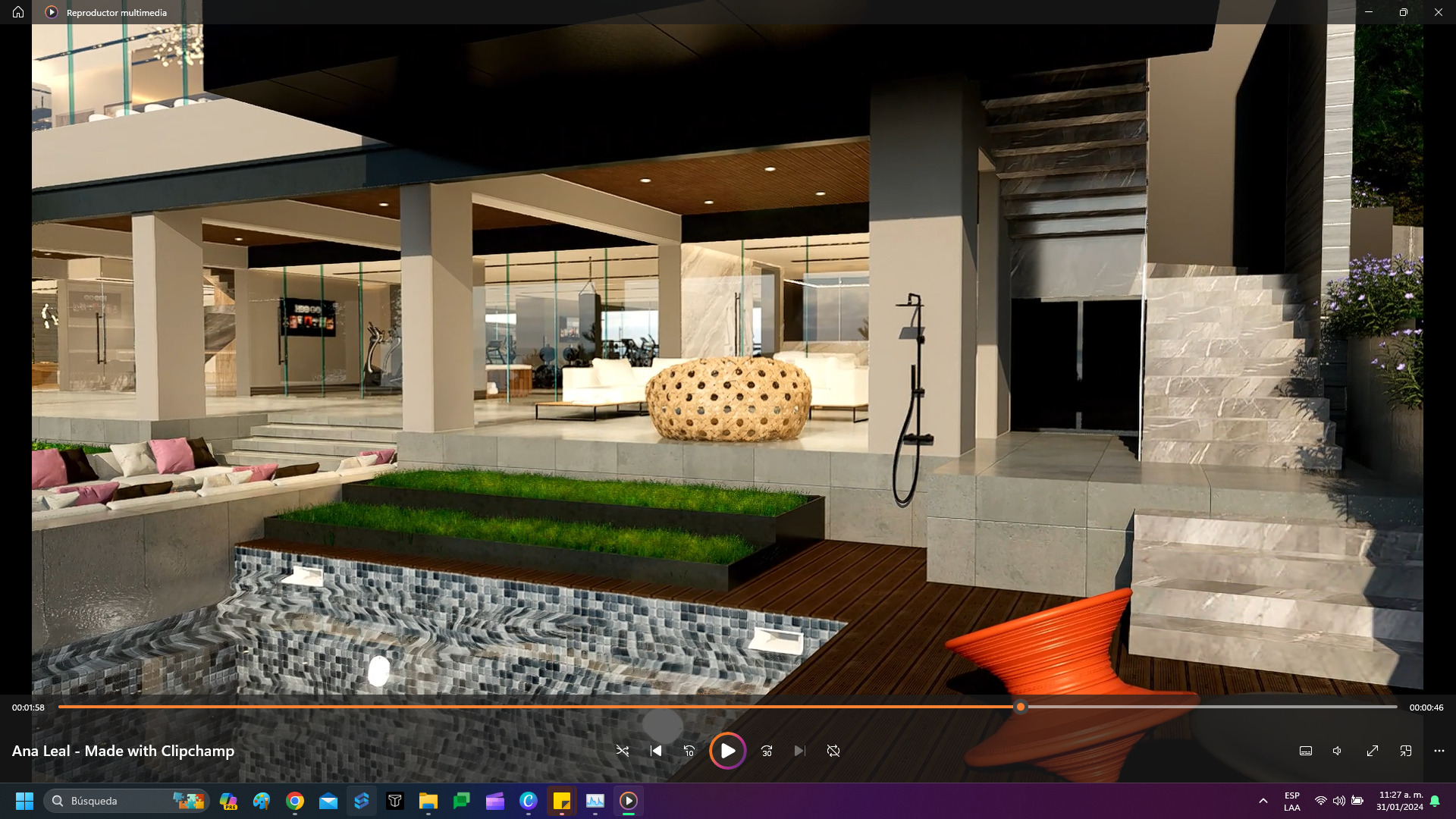The width and height of the screenshot is (1456, 819).
Task: Restore down the media player window
Action: click(x=1404, y=12)
